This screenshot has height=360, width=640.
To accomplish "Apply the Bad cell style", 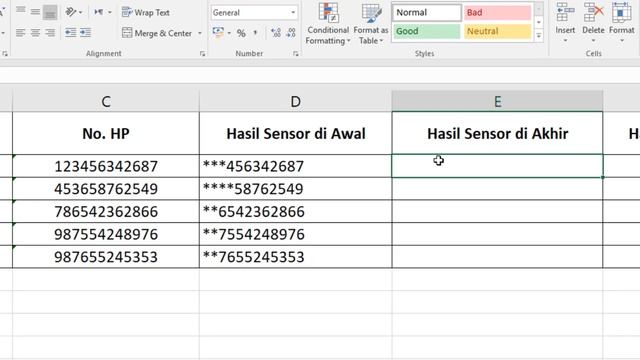I will click(x=498, y=13).
